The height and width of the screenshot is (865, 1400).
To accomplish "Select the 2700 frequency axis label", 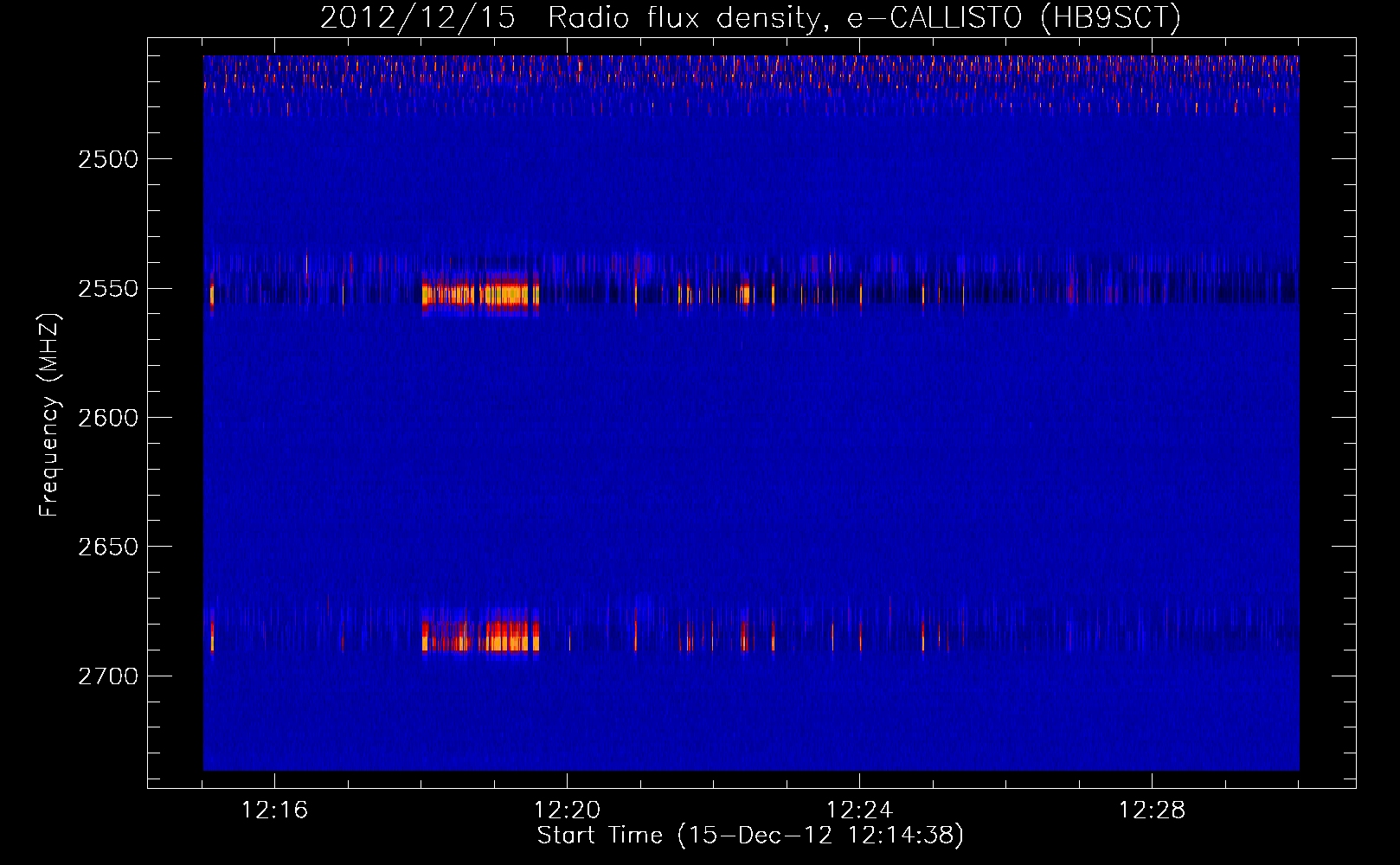I will (108, 676).
